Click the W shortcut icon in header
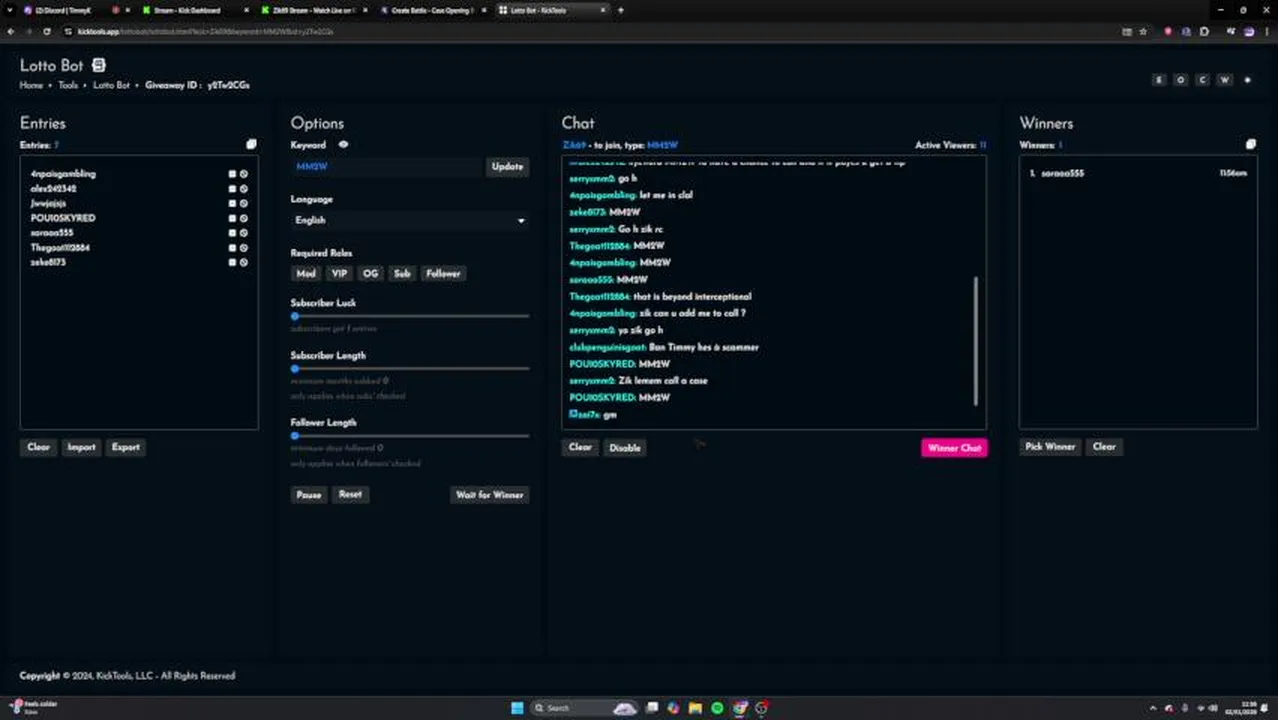 point(1224,80)
